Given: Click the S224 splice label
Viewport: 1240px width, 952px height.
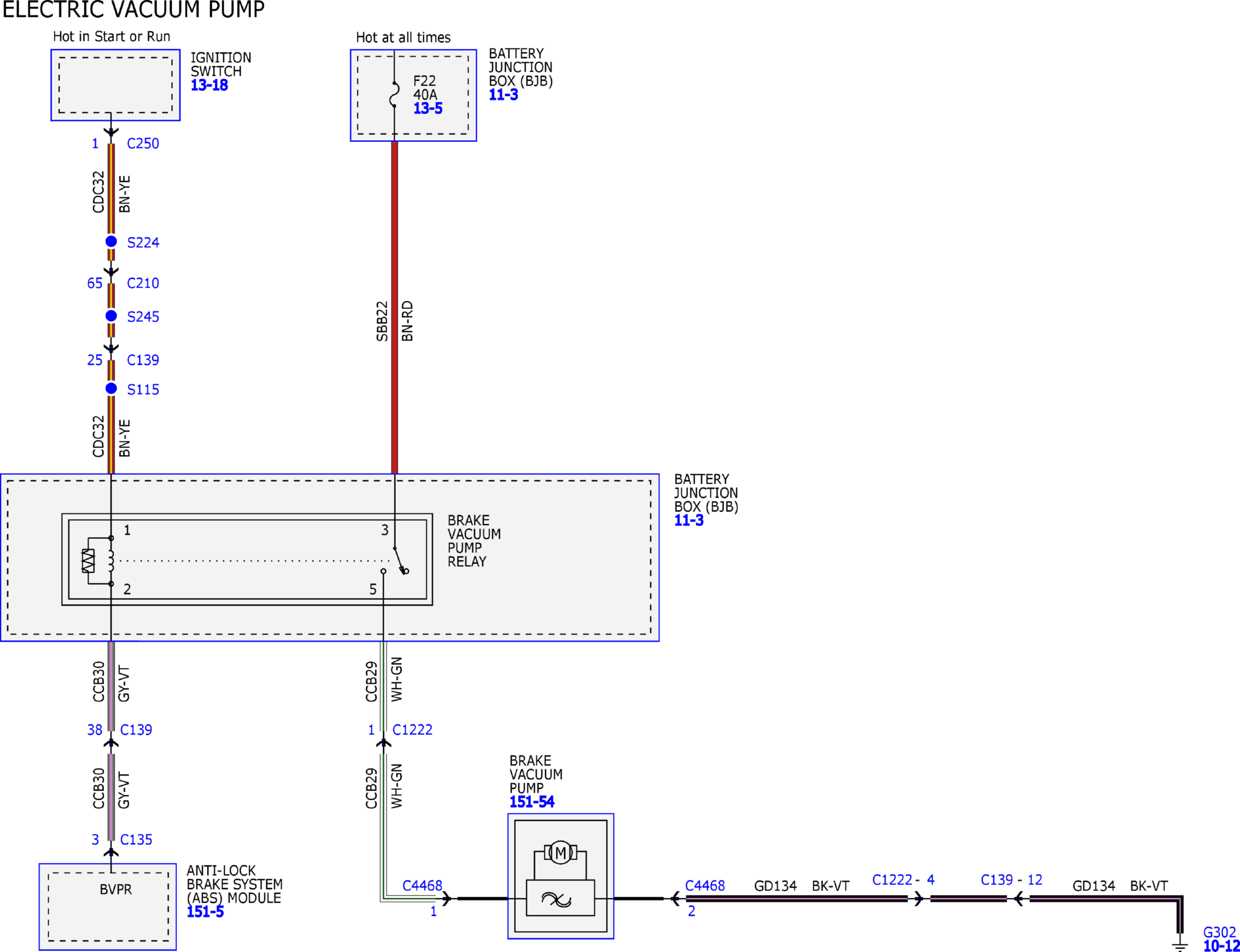Looking at the screenshot, I should pos(143,243).
